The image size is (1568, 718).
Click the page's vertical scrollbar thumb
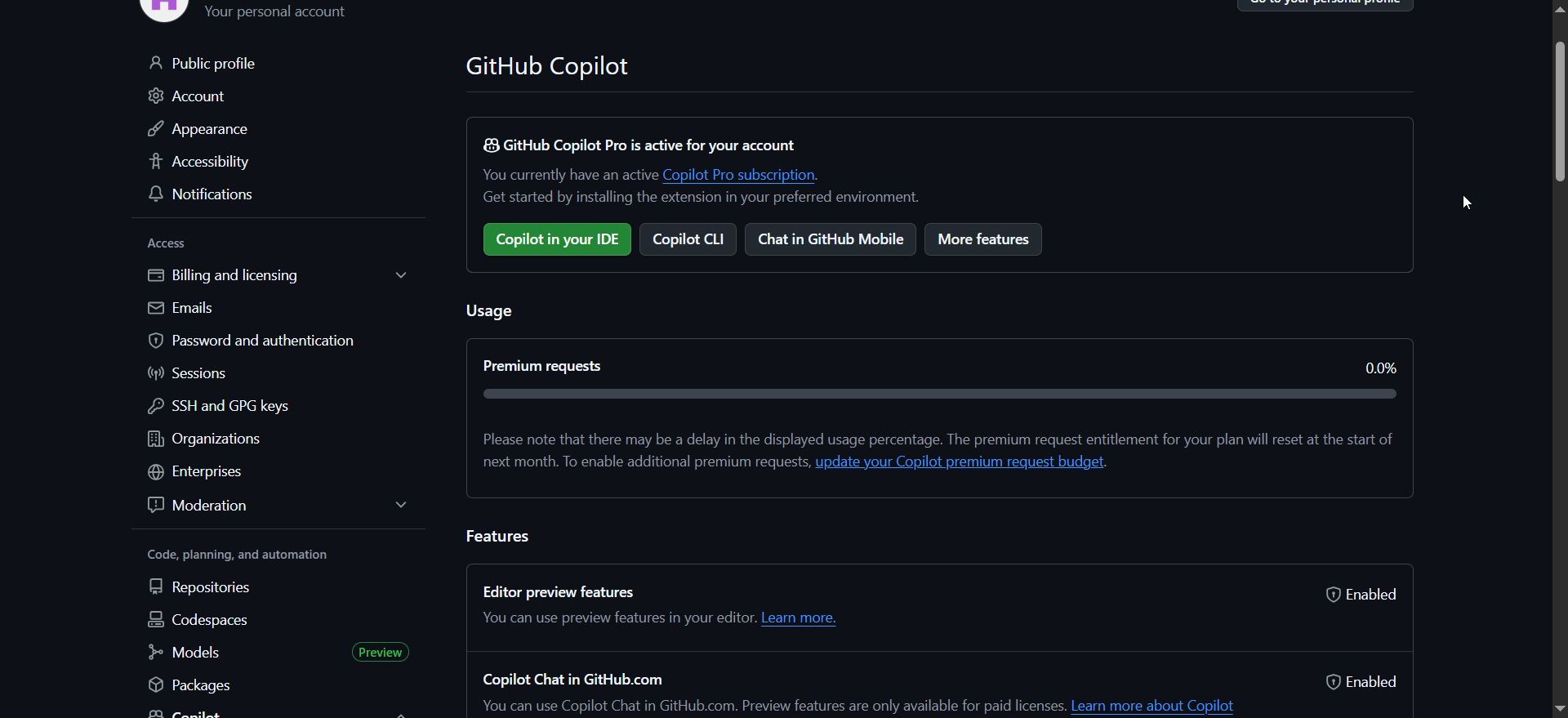click(1560, 110)
